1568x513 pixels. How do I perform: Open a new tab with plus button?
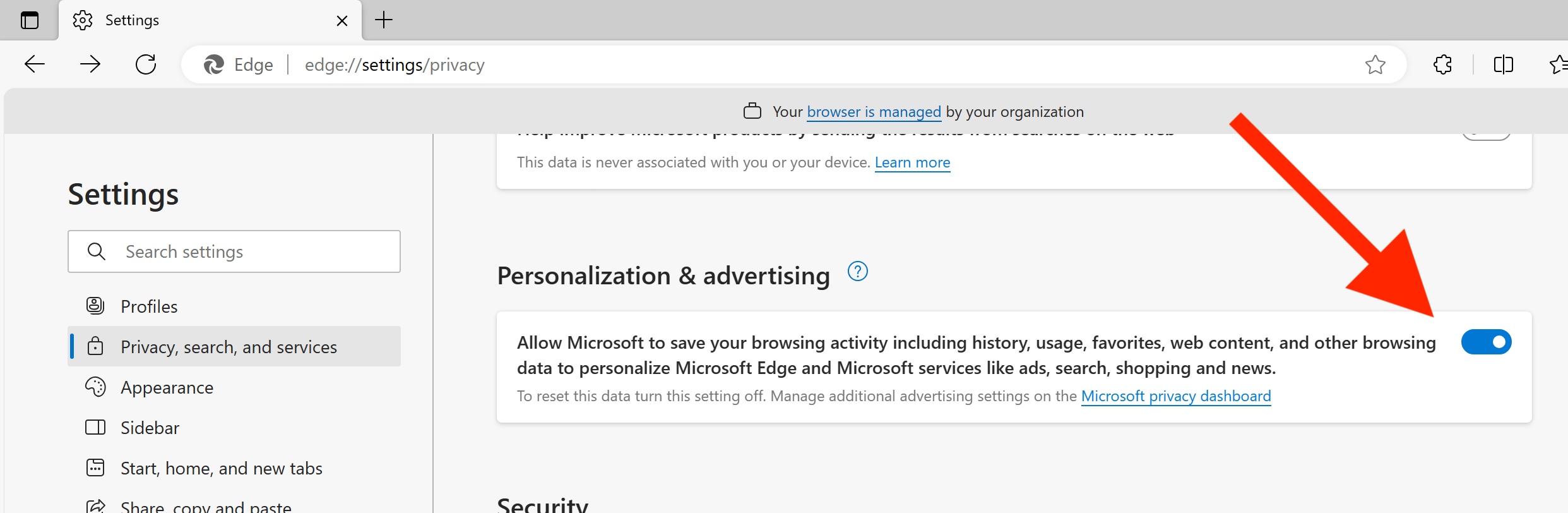pyautogui.click(x=383, y=20)
